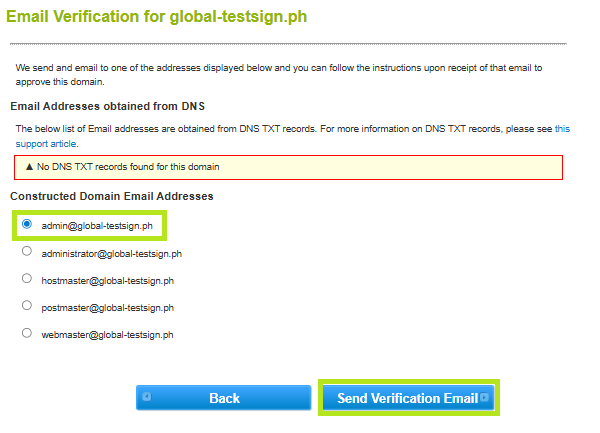Click the left arrow icon on Back button
Viewport: 600px width, 433px height.
click(x=147, y=398)
